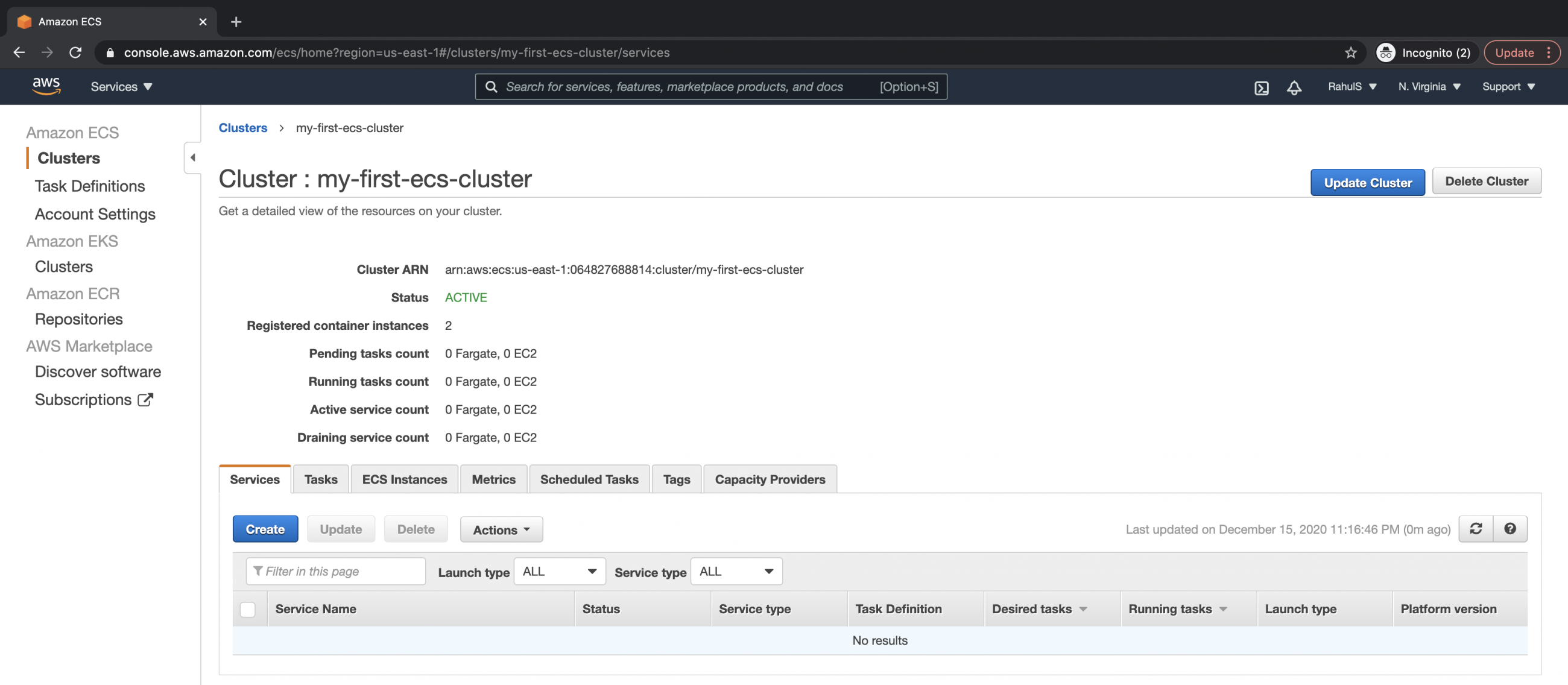Open help for the services table
The width and height of the screenshot is (1568, 685).
[x=1510, y=529]
